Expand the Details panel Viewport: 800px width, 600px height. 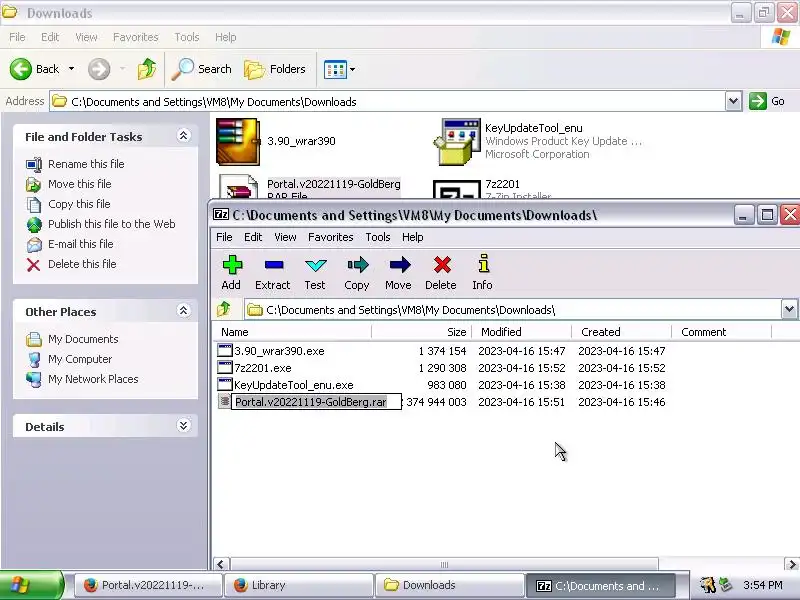(x=184, y=426)
